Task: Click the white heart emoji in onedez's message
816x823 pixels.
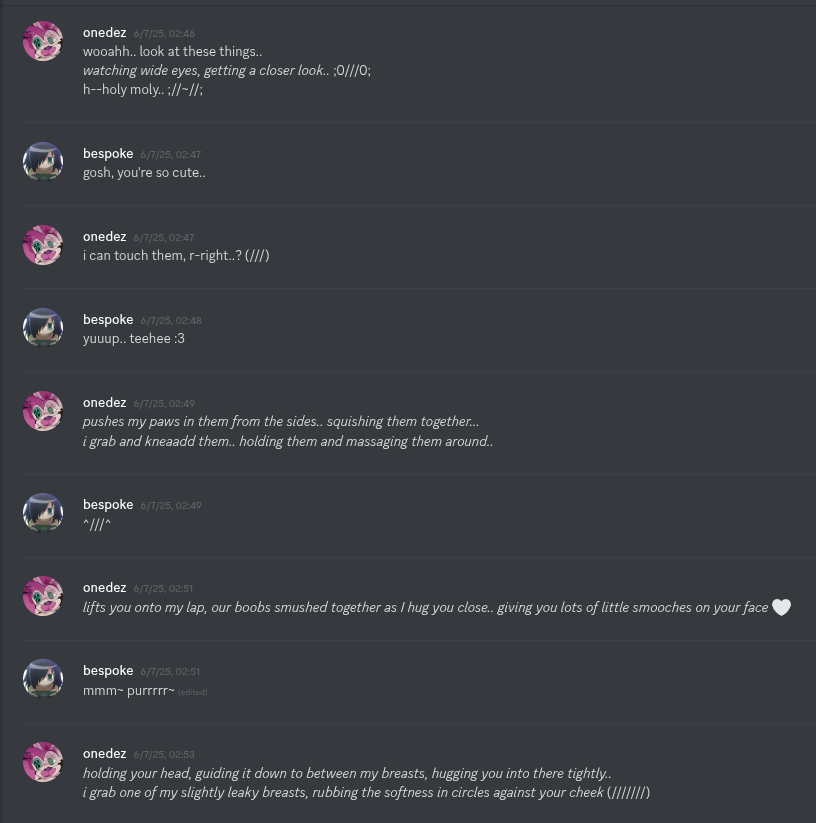Action: coord(781,607)
